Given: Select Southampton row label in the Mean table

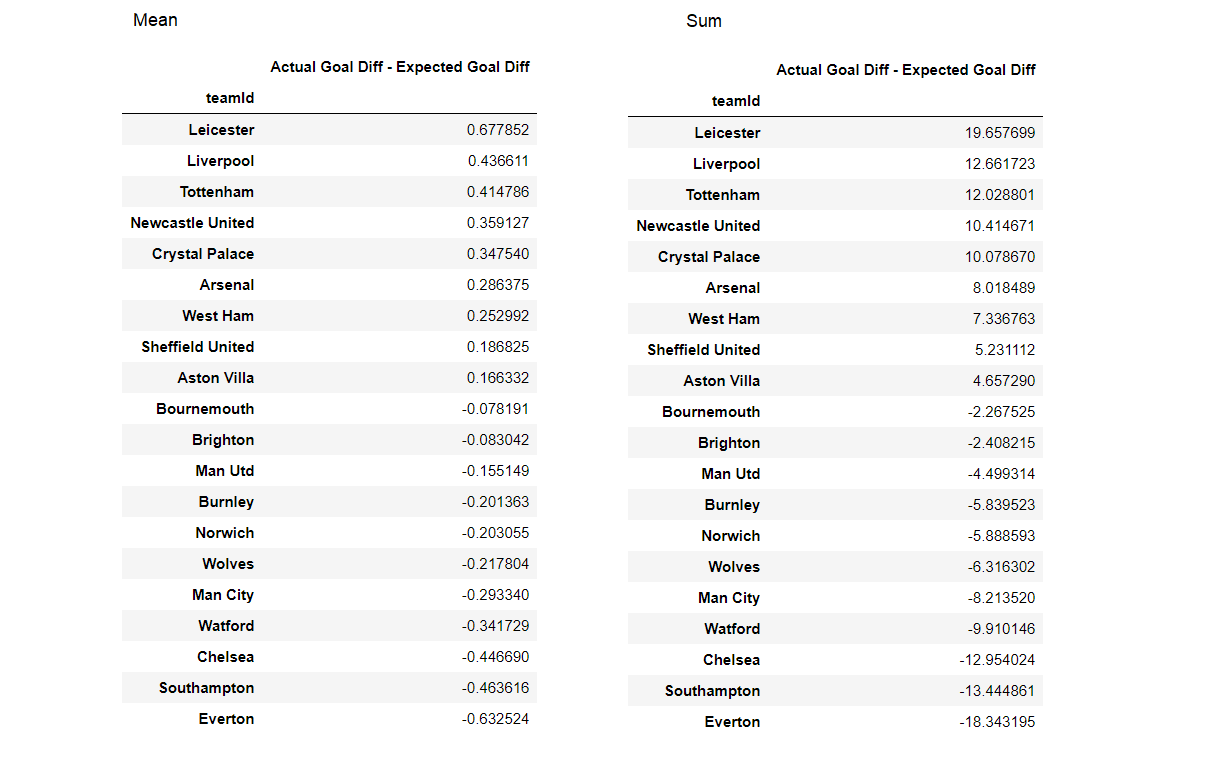Looking at the screenshot, I should pos(206,688).
